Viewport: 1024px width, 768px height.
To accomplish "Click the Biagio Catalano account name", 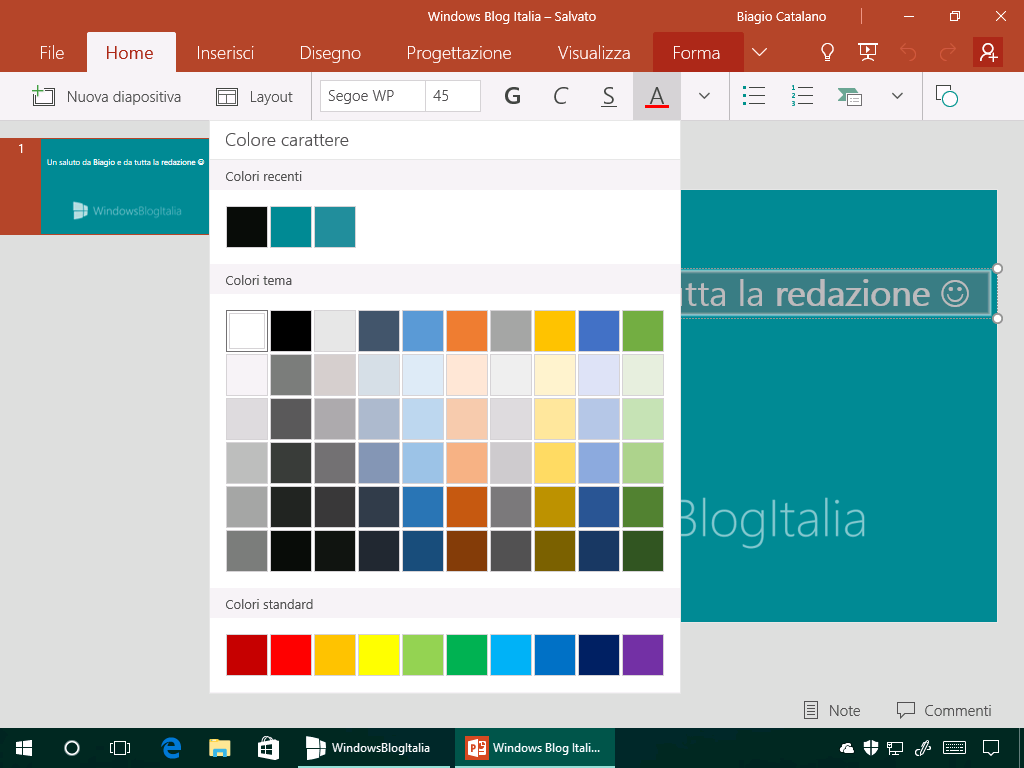I will (782, 16).
